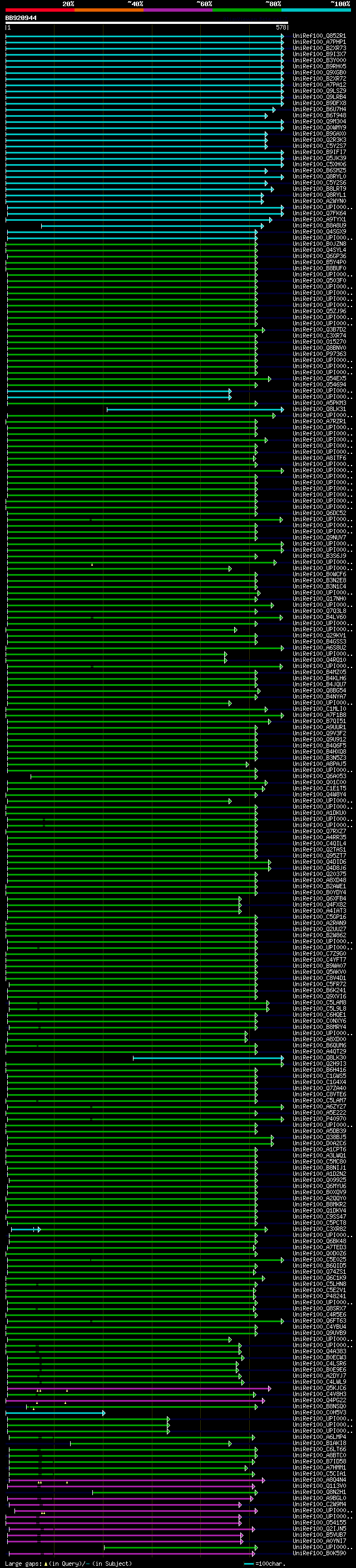Select the UniRef100_B8A8U9 label
356x1568 pixels.
[319, 225]
